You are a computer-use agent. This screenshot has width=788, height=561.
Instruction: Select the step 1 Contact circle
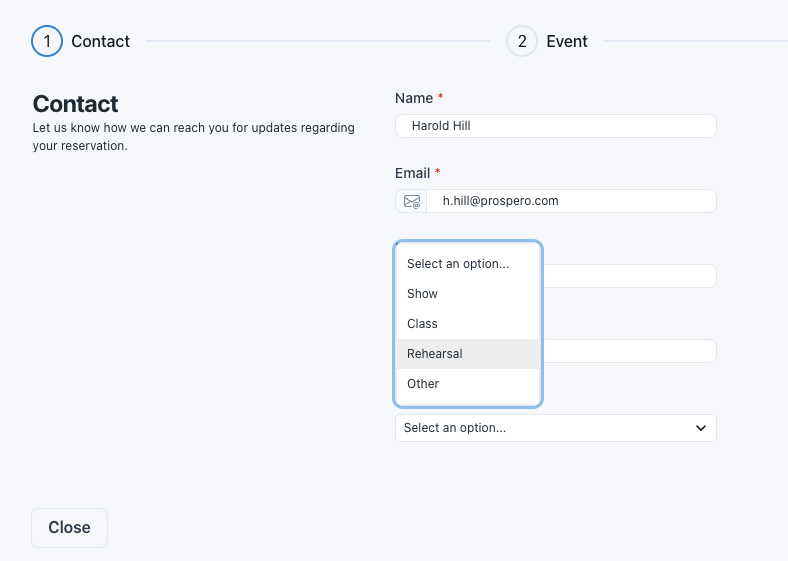(47, 41)
